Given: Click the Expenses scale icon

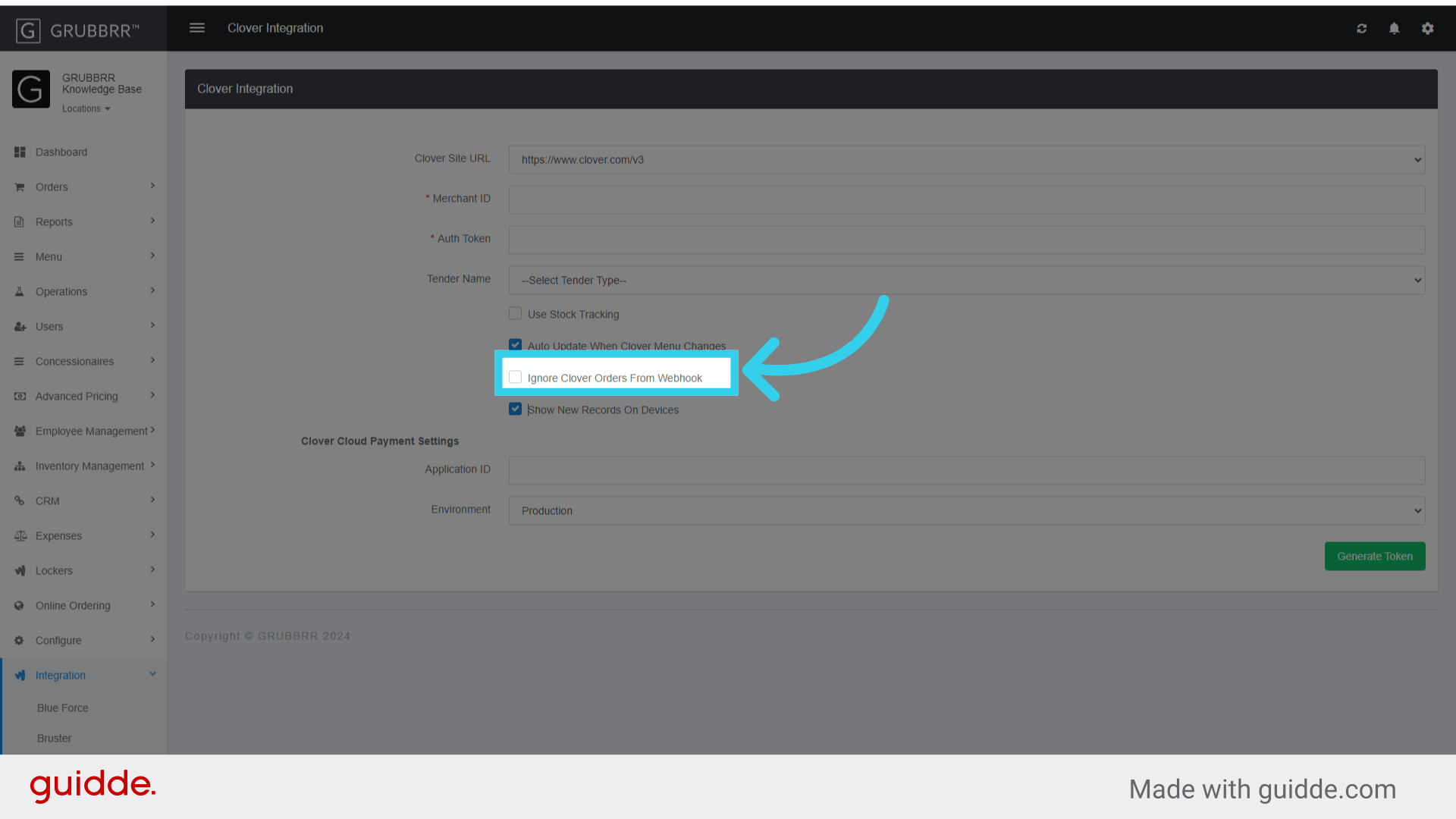Looking at the screenshot, I should [x=20, y=536].
